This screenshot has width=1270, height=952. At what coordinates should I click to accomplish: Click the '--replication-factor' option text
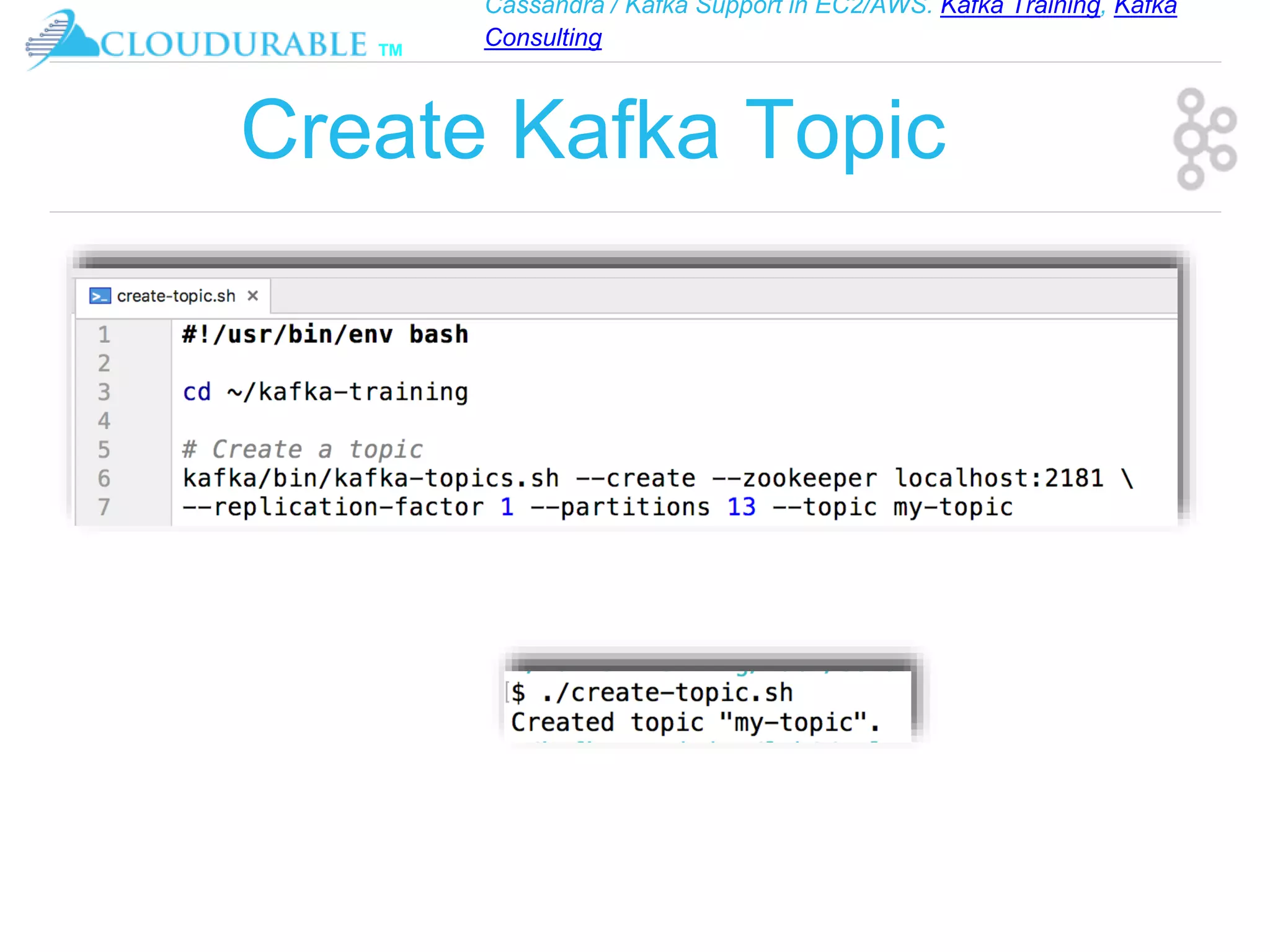(333, 508)
